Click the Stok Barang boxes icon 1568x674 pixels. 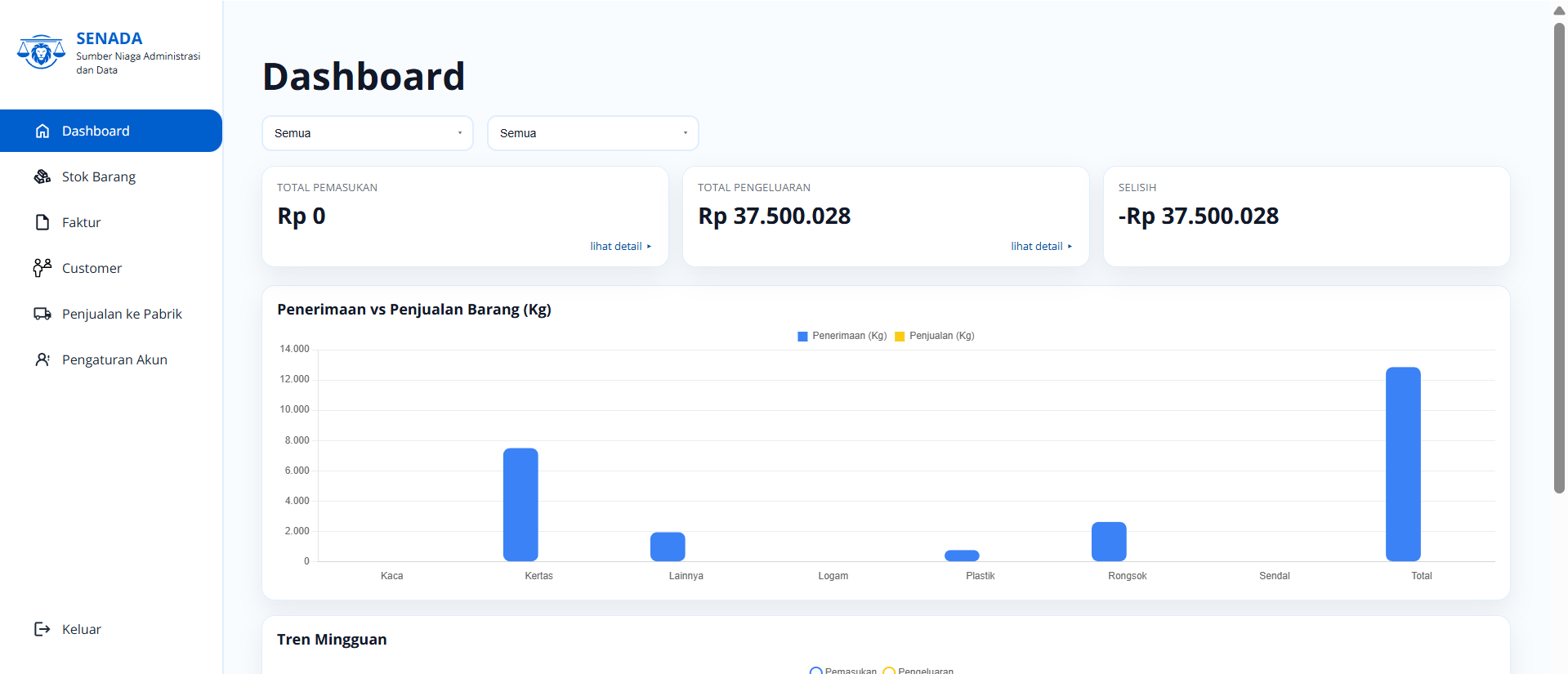[42, 176]
